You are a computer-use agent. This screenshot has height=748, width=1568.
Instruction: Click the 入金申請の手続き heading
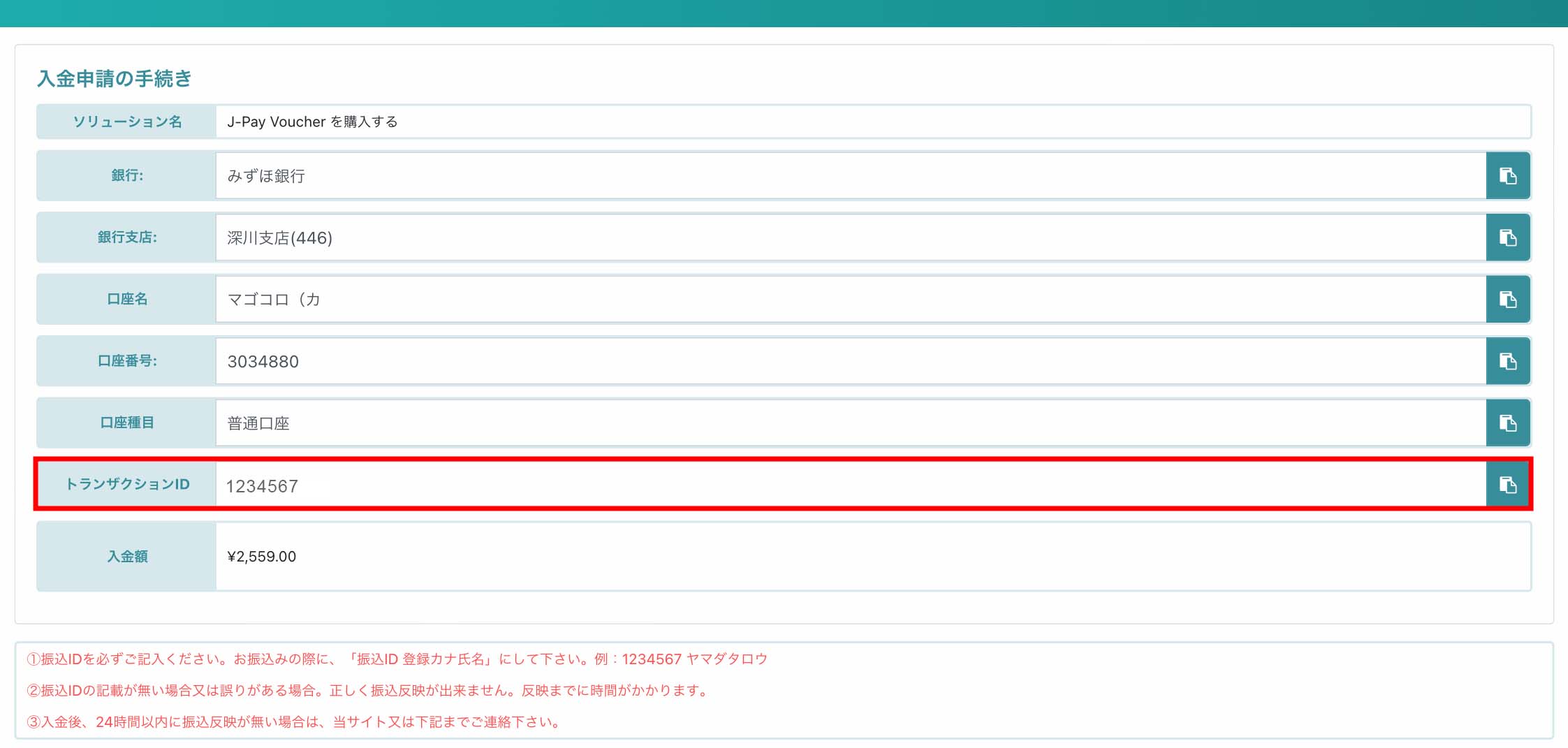(x=115, y=78)
